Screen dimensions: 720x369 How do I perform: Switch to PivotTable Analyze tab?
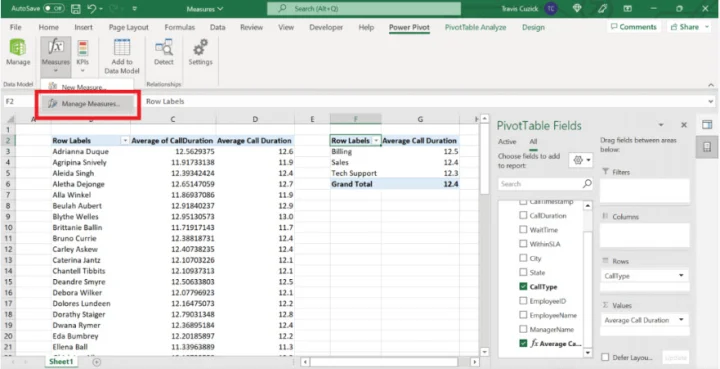point(475,27)
